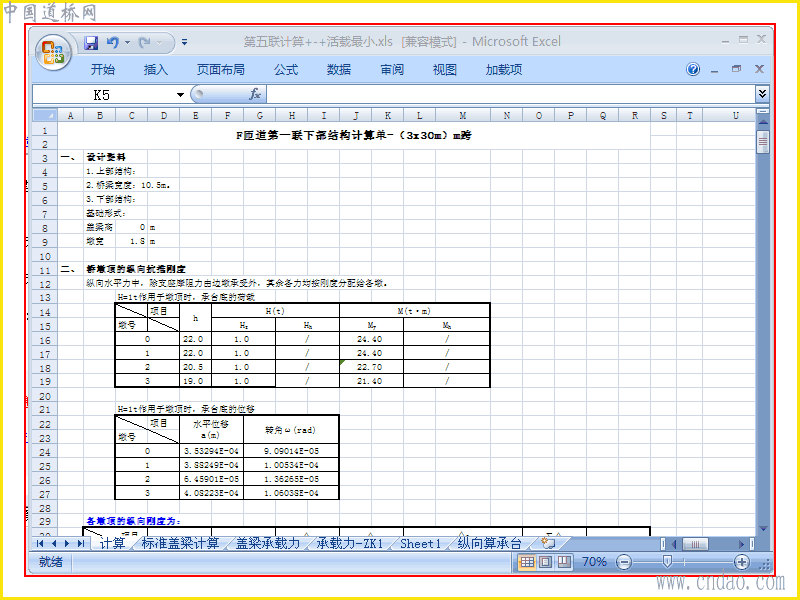Save the workbook with floppy icon

91,43
